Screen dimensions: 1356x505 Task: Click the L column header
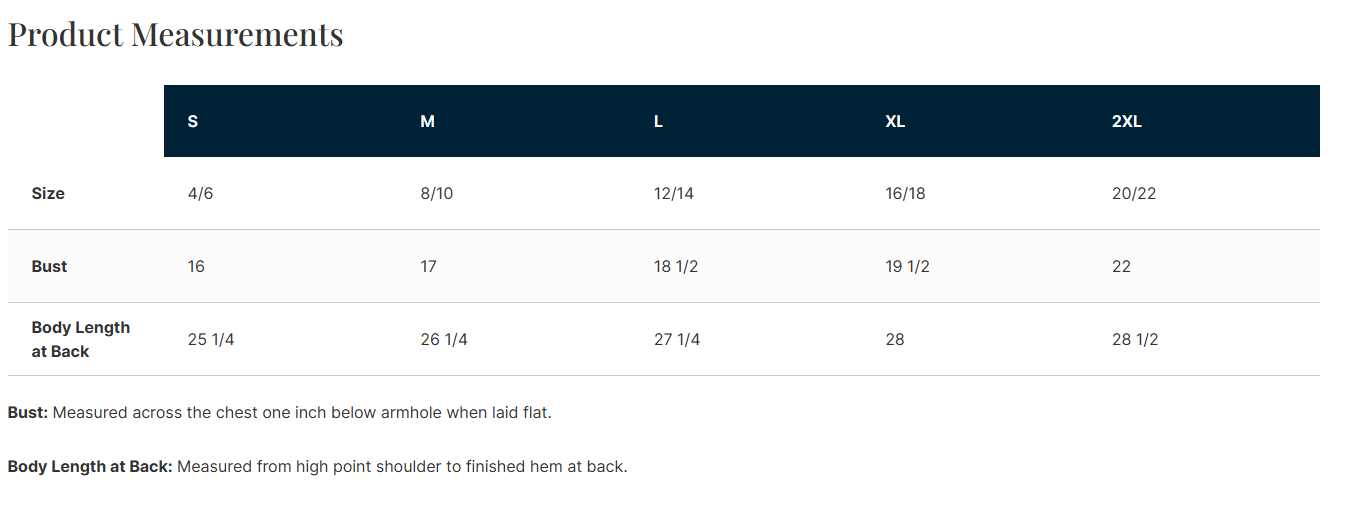click(x=658, y=121)
